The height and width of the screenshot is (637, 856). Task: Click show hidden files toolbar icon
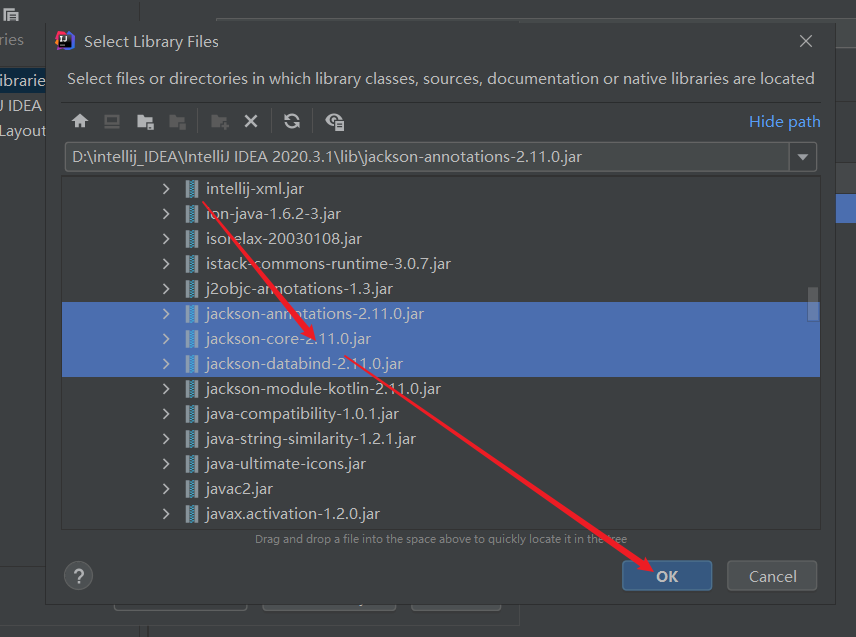click(x=334, y=121)
